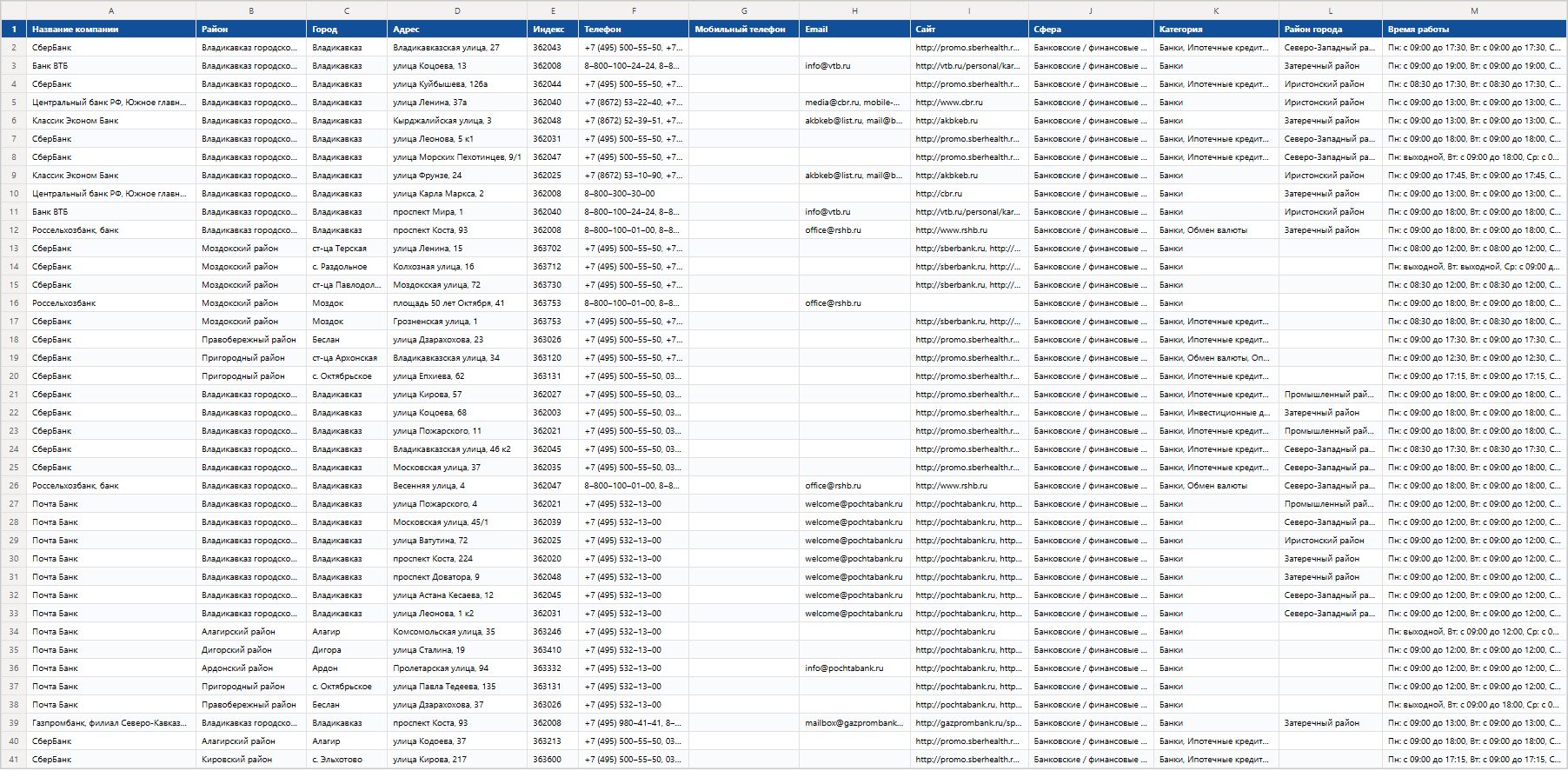Image resolution: width=1568 pixels, height=784 pixels.
Task: Select cell 'Кырджалийская улица, 3'
Action: click(x=457, y=121)
